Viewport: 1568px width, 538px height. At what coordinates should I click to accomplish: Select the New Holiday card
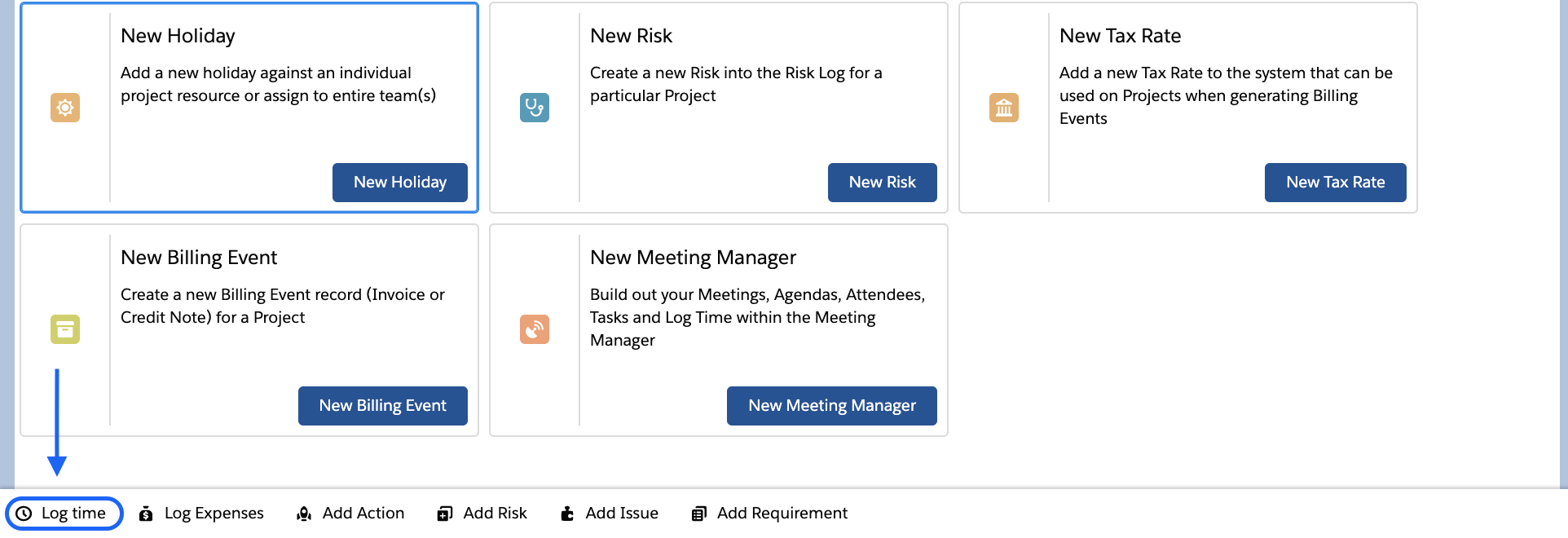pyautogui.click(x=249, y=107)
